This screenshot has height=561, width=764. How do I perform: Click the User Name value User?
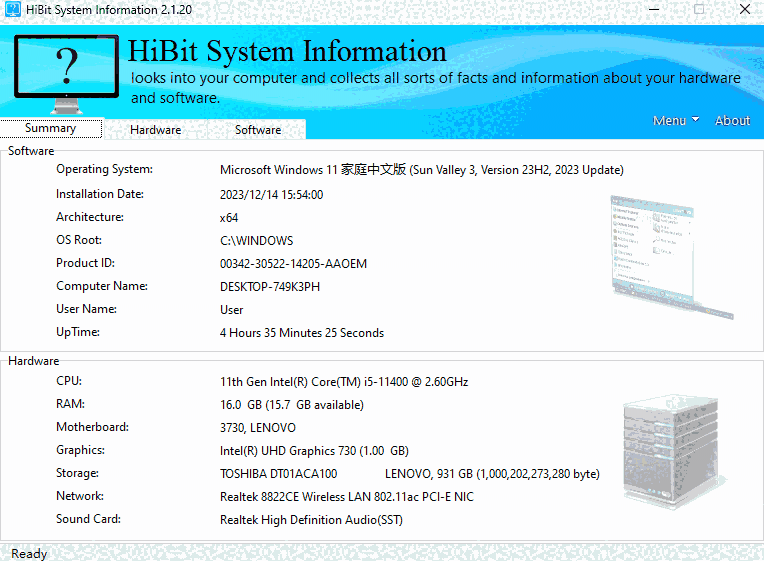tap(231, 310)
